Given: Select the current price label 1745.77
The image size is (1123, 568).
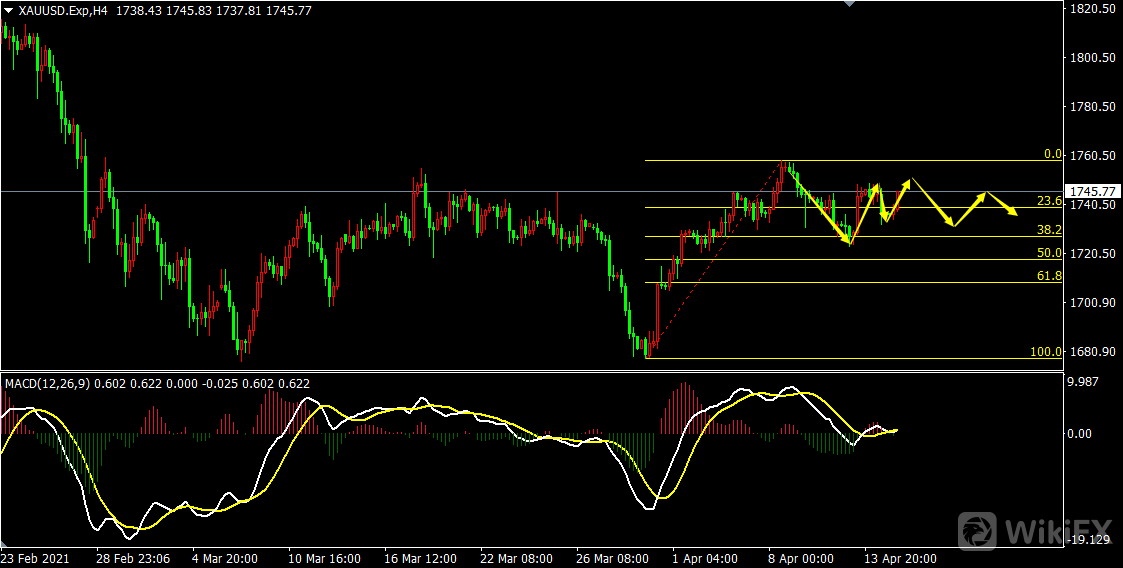Looking at the screenshot, I should (x=1091, y=191).
